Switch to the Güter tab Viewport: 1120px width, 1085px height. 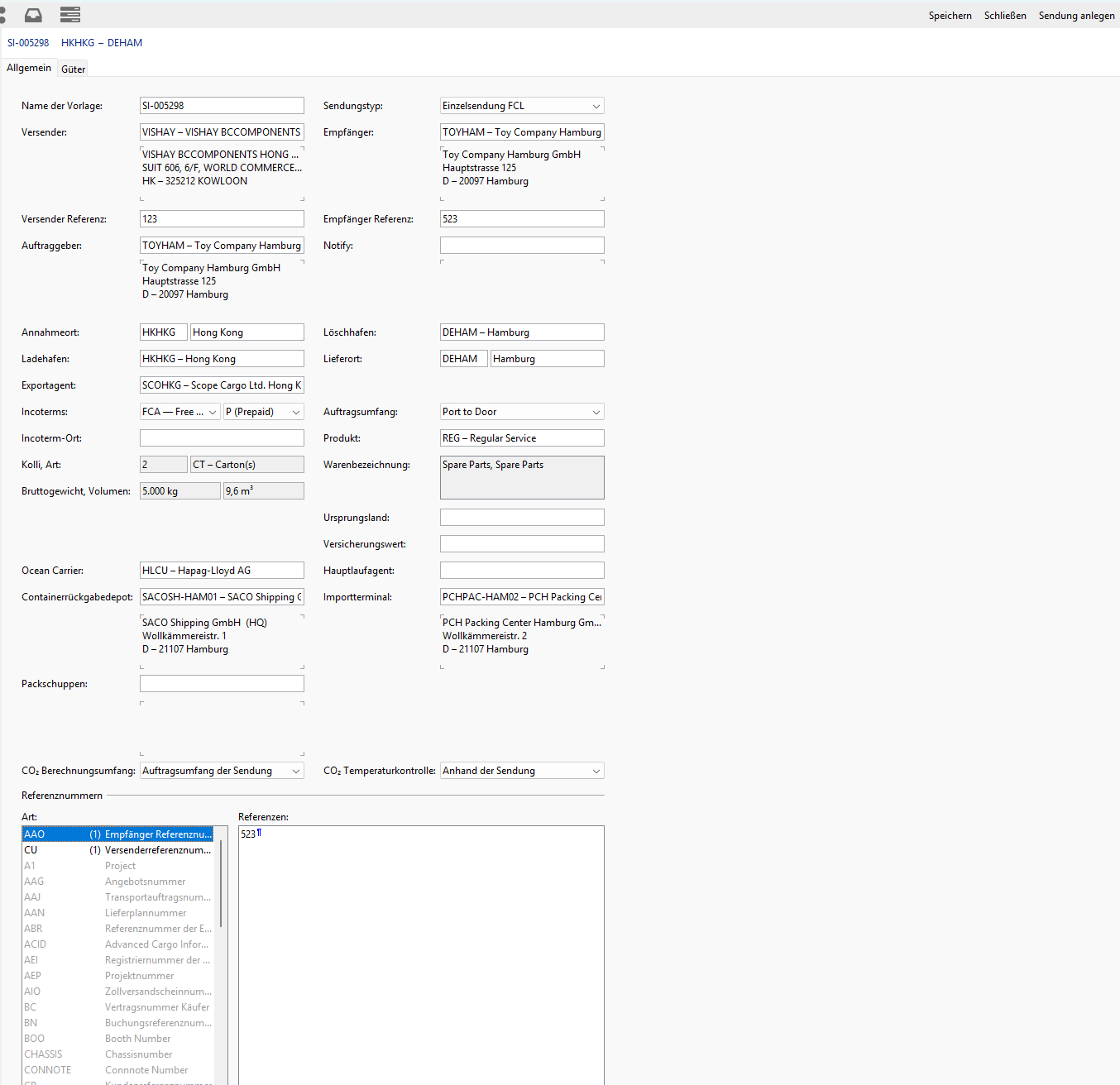coord(73,69)
